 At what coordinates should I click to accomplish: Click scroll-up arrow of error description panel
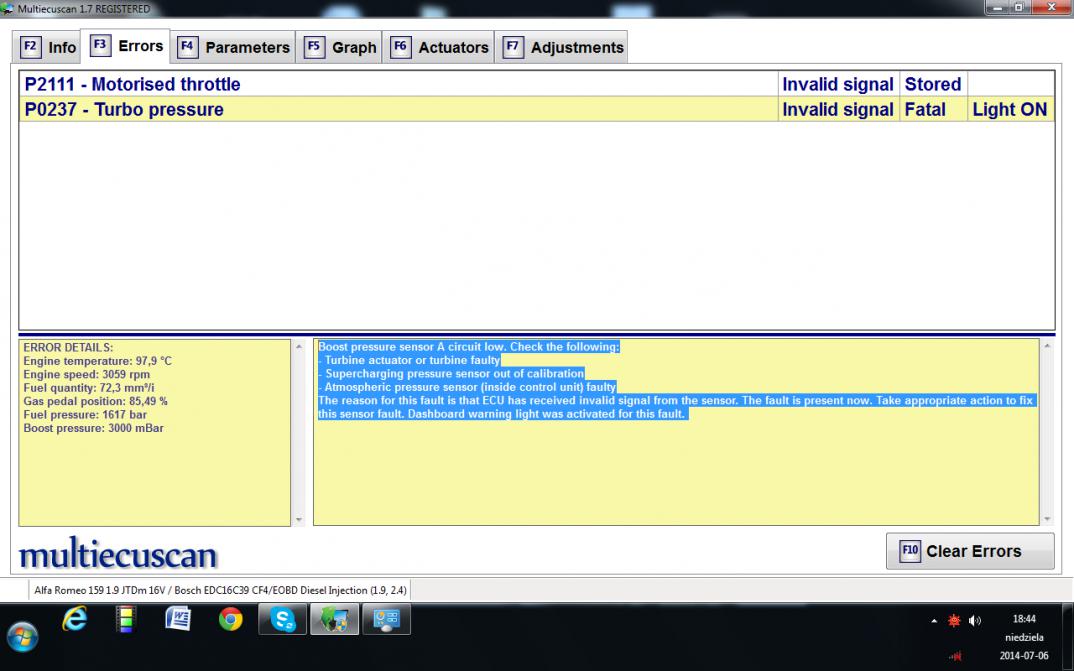coord(1047,346)
